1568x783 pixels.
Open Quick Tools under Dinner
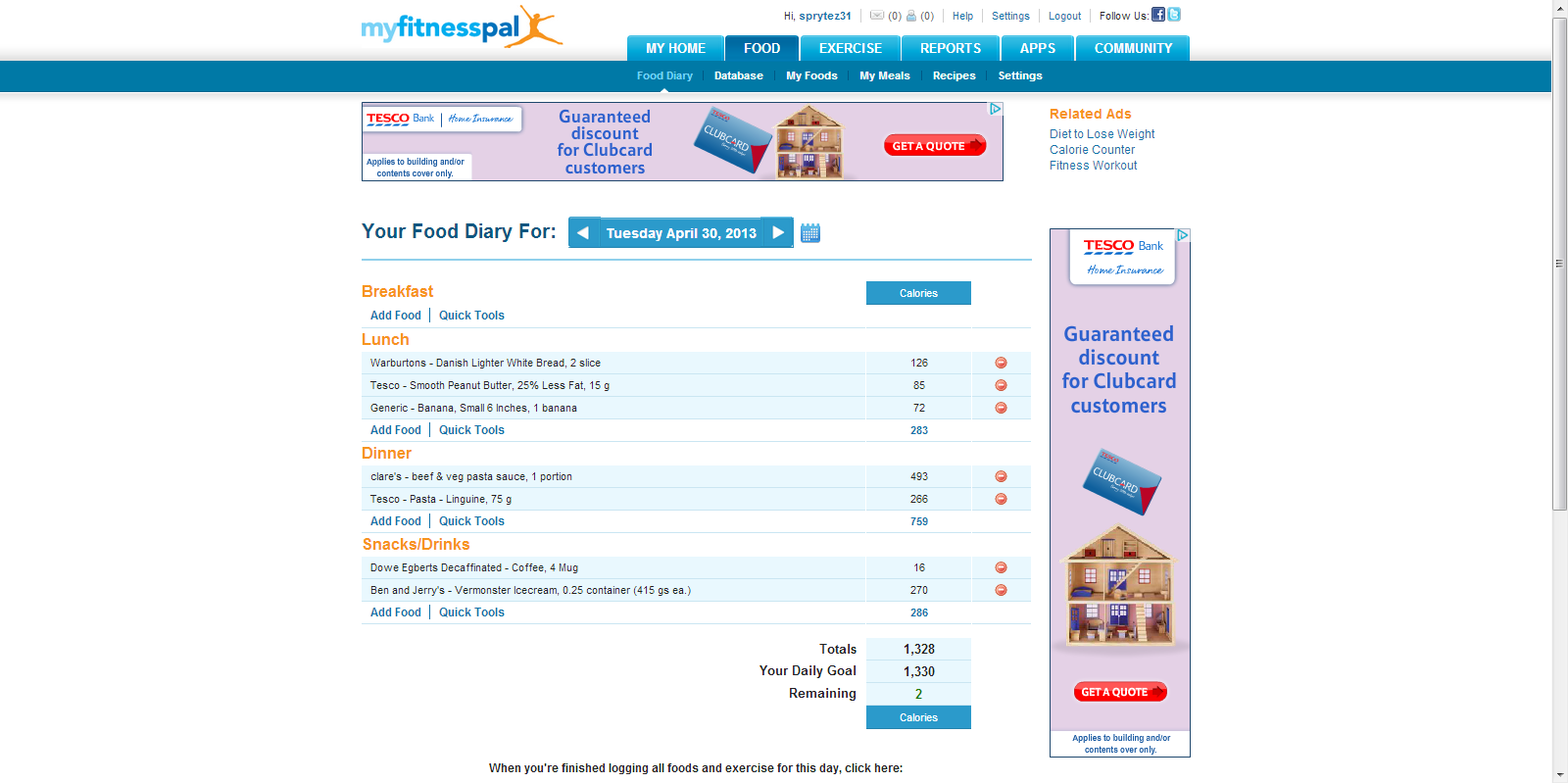point(471,521)
